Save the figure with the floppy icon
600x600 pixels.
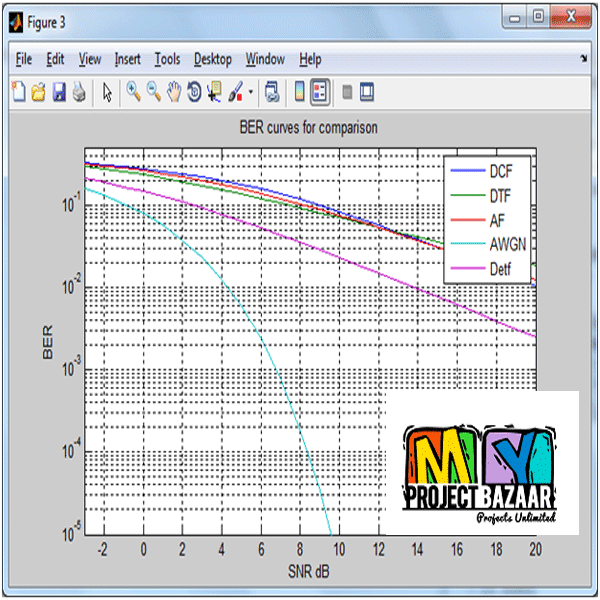click(59, 93)
